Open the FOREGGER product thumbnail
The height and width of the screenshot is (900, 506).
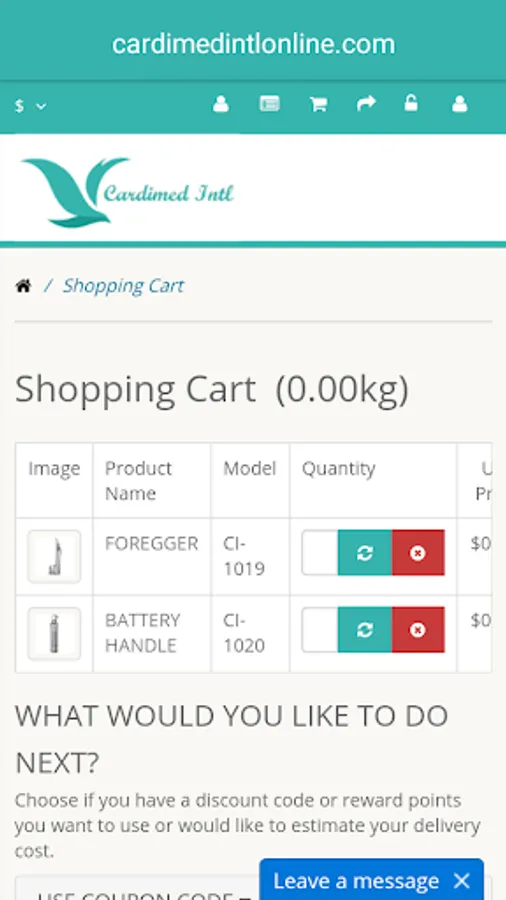coord(54,556)
